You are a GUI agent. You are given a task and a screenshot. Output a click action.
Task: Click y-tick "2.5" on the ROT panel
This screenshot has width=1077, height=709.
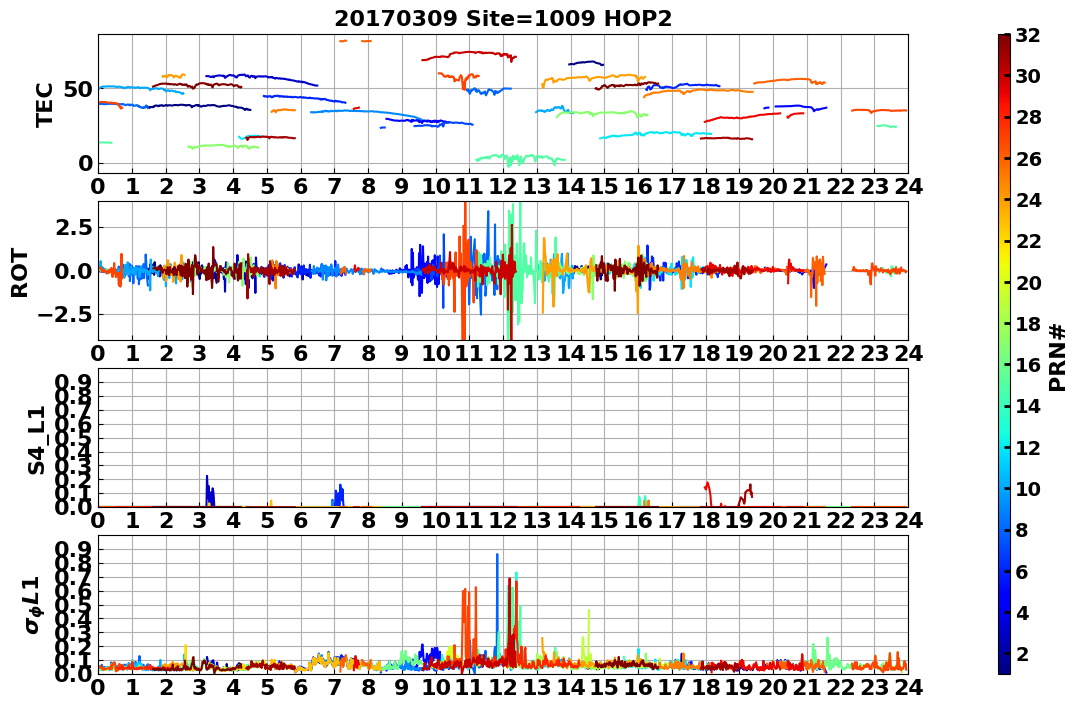75,227
